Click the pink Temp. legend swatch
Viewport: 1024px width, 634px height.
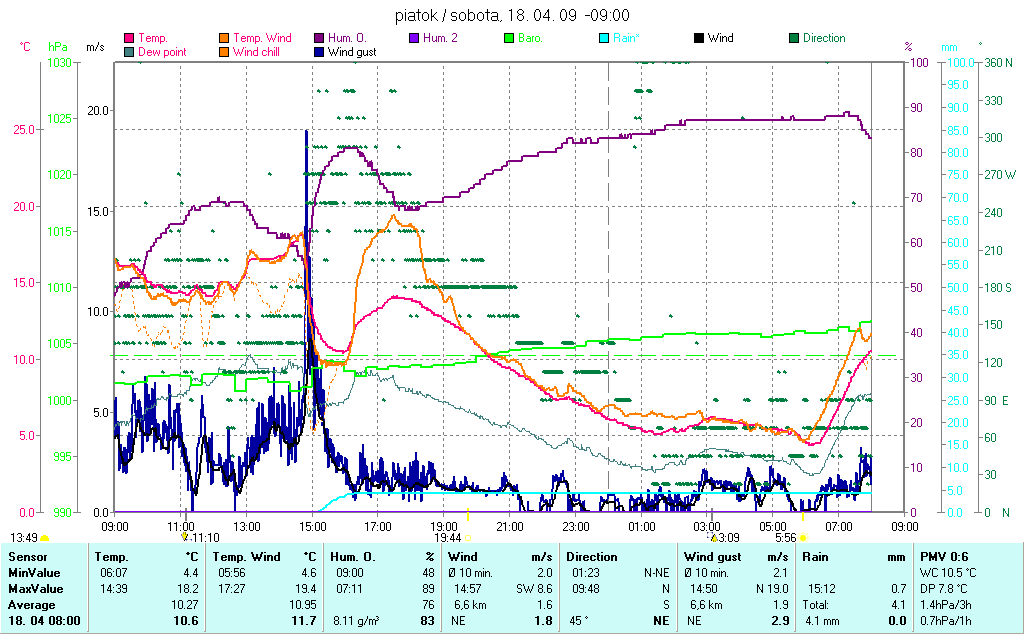pos(129,38)
